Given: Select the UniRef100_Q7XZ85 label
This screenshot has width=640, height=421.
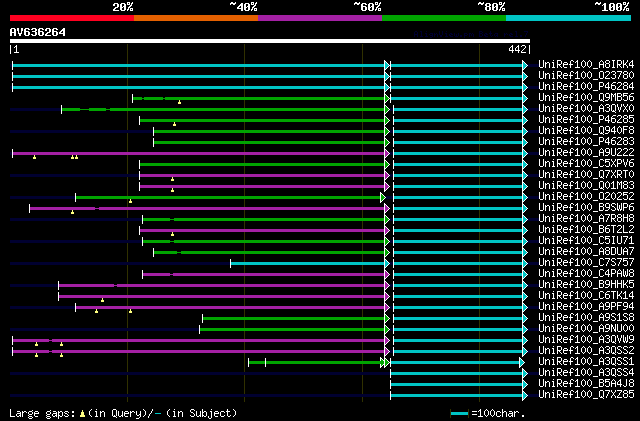Looking at the screenshot, I should point(586,395).
